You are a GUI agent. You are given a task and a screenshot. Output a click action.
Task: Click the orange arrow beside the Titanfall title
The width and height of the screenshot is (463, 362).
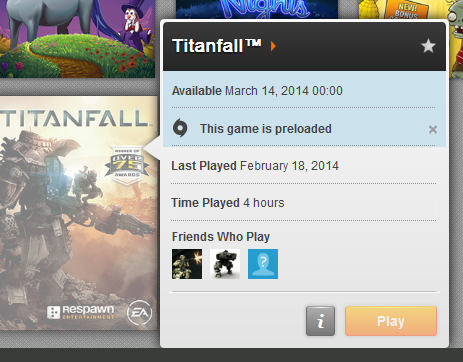273,46
